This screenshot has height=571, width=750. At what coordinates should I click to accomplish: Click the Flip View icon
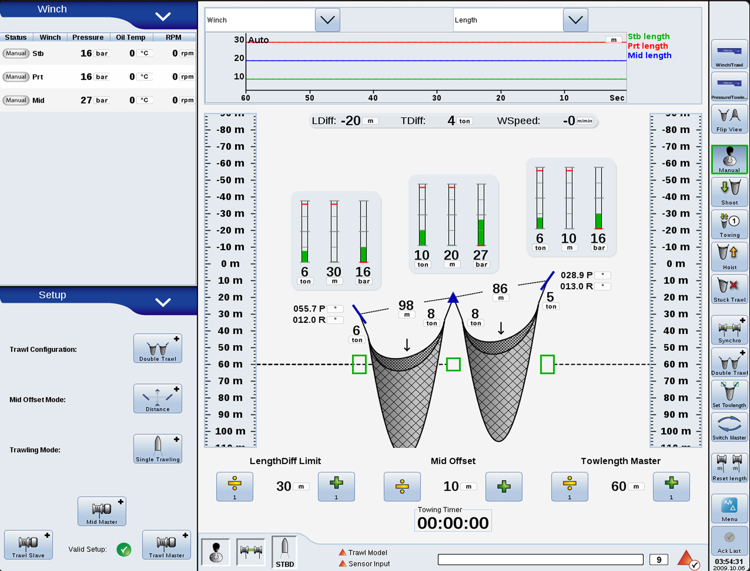tap(729, 121)
